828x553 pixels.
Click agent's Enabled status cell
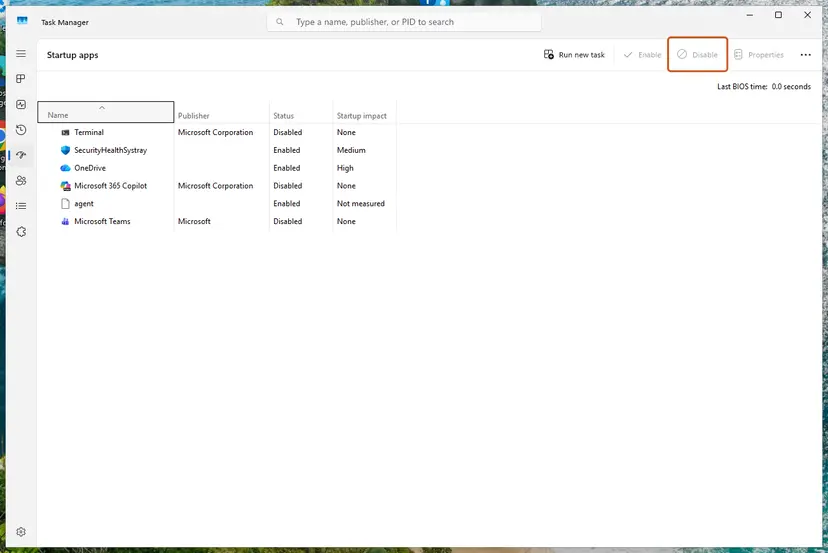pos(287,203)
